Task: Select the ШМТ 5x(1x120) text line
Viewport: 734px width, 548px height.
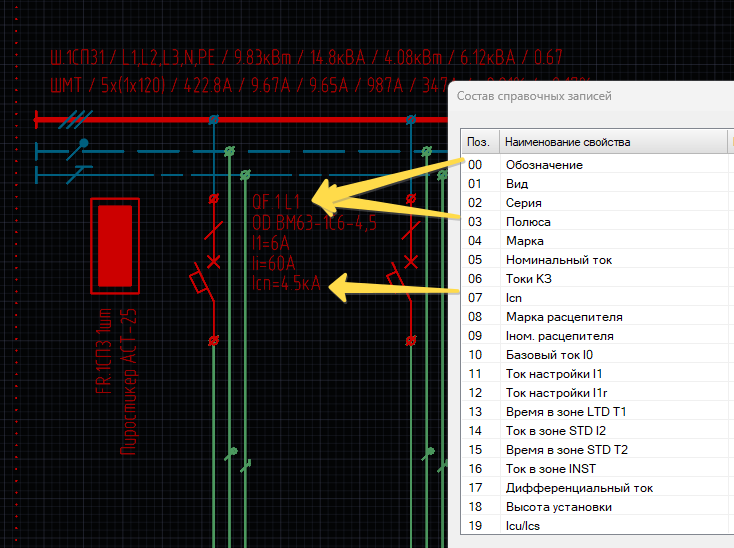Action: (250, 85)
